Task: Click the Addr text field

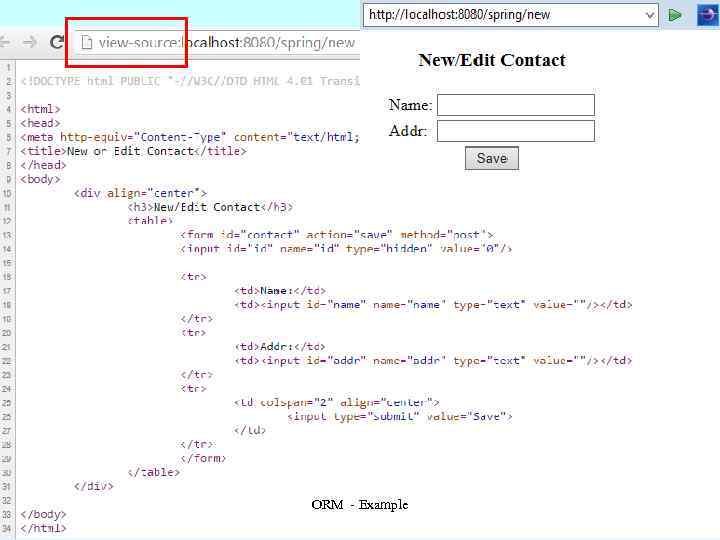Action: 516,131
